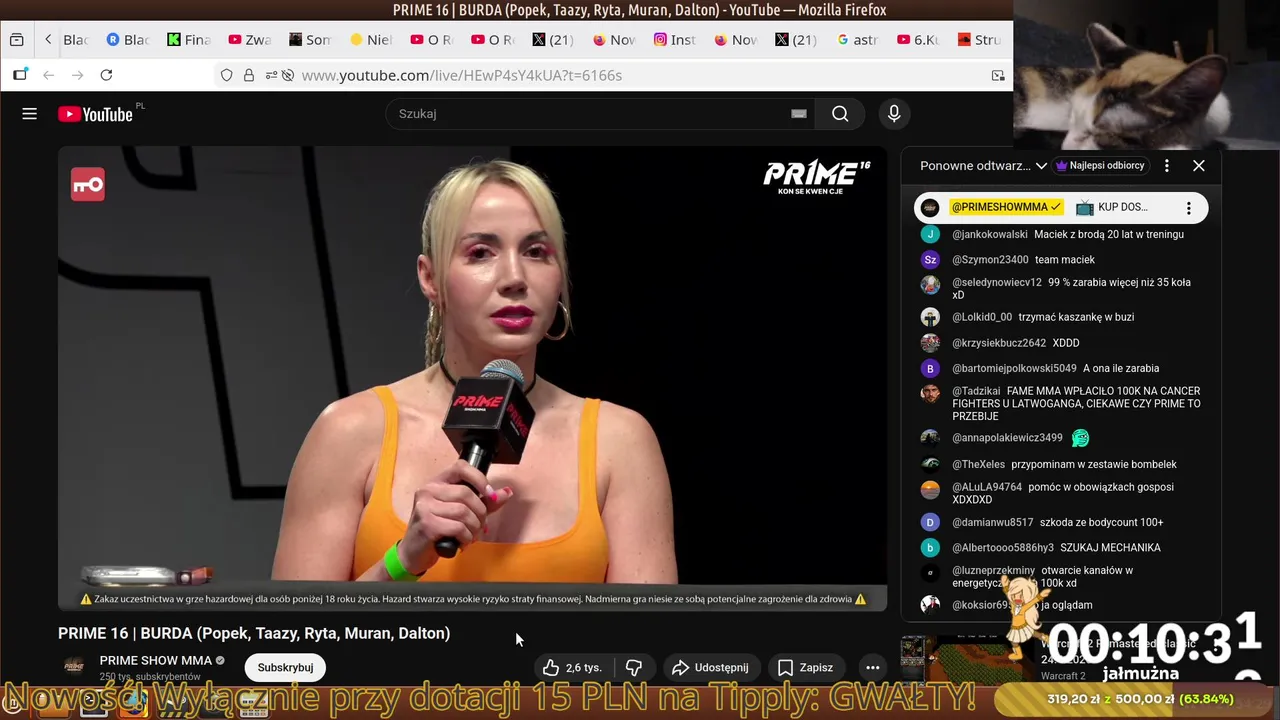
Task: Click @bartomiejpolkowski5049's purple B avatar
Action: click(x=930, y=368)
